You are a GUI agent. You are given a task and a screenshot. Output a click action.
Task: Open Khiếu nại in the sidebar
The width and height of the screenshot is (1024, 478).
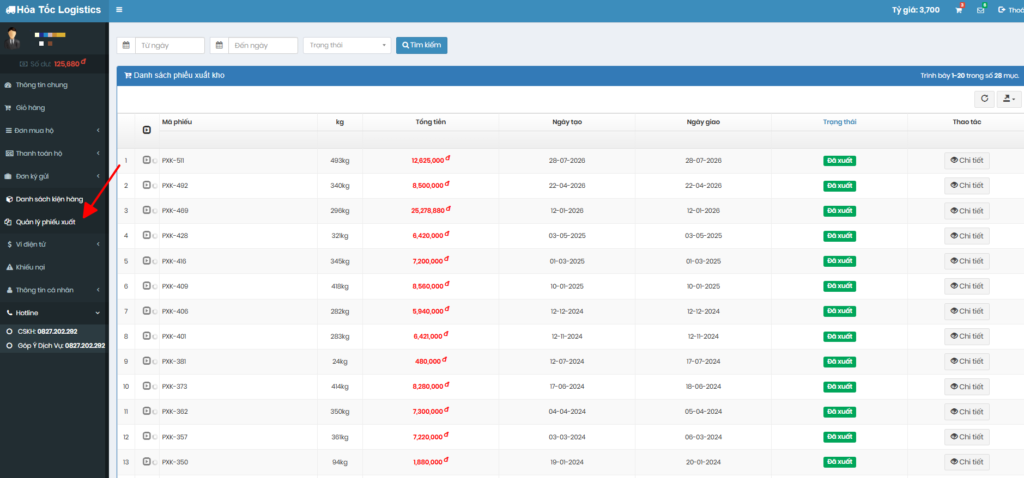coord(54,267)
